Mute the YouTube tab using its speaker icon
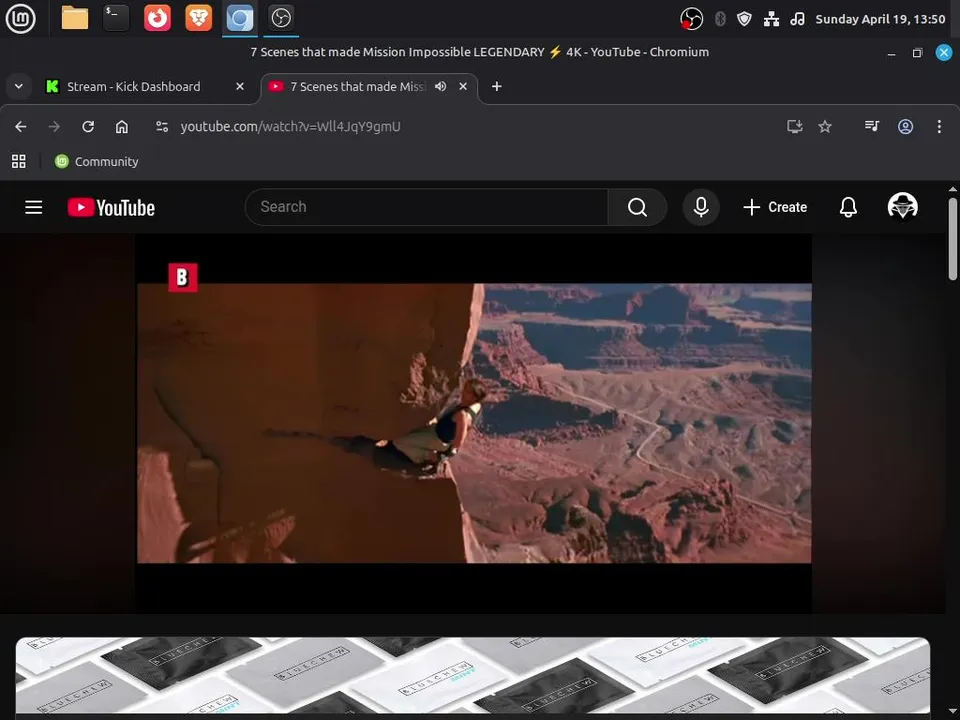 [440, 87]
